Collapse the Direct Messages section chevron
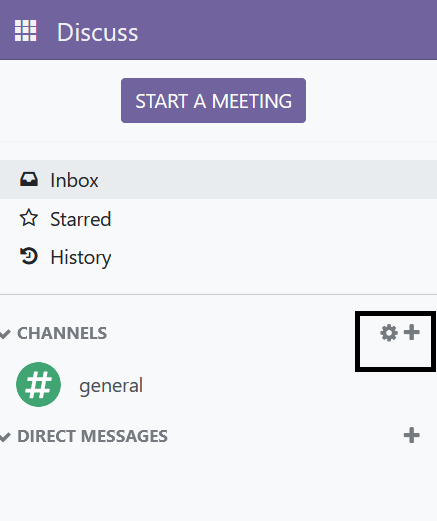This screenshot has width=437, height=521. coord(5,436)
